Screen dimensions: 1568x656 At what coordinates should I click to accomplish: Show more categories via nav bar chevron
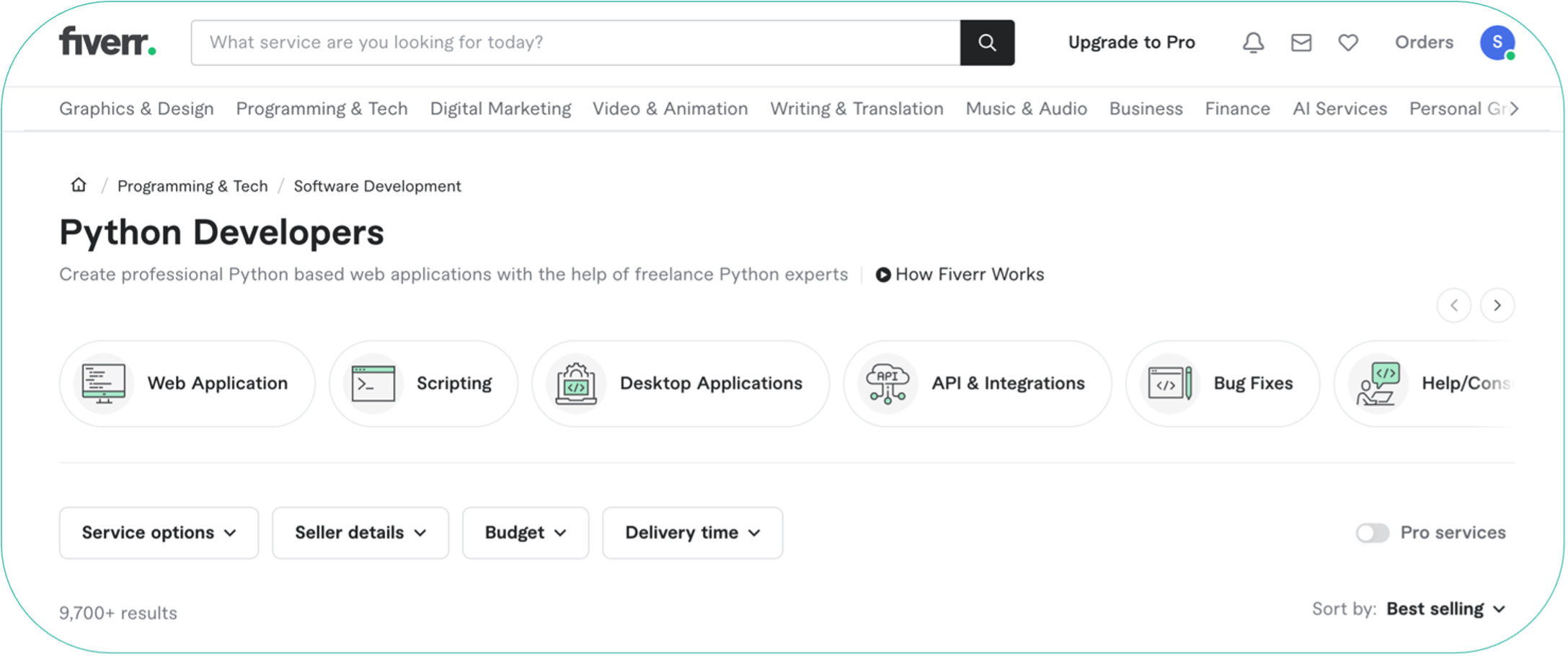tap(1514, 109)
